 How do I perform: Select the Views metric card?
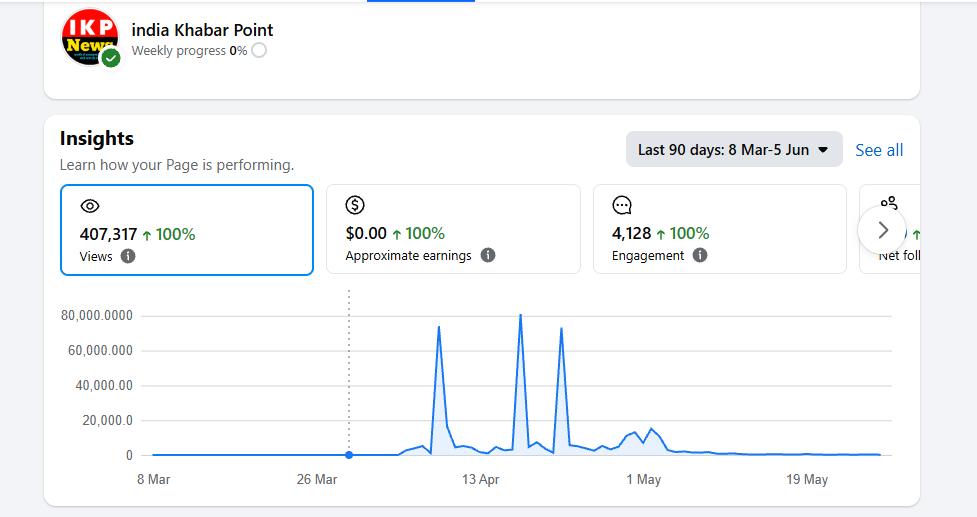coord(187,230)
